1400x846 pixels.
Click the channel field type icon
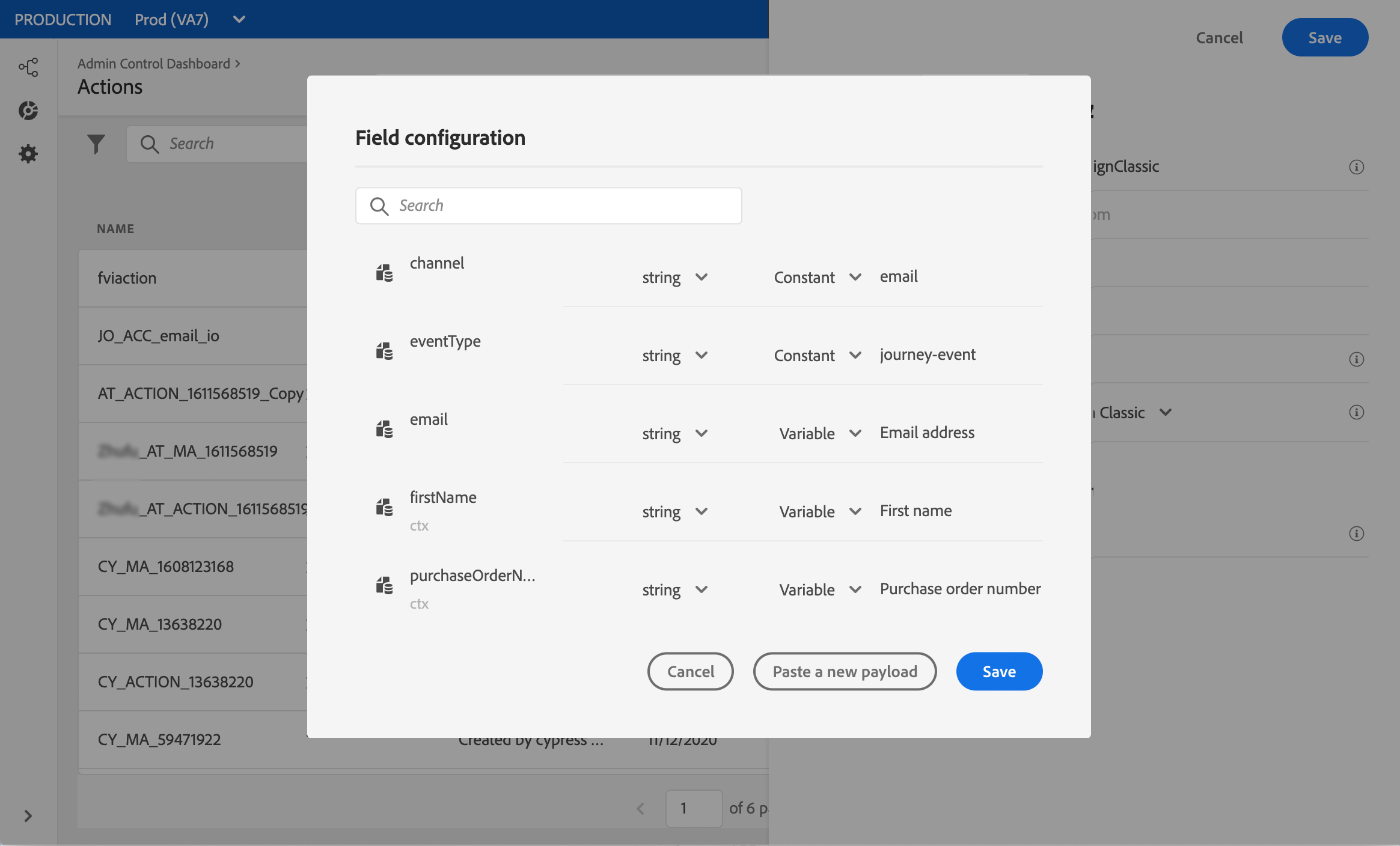(384, 273)
